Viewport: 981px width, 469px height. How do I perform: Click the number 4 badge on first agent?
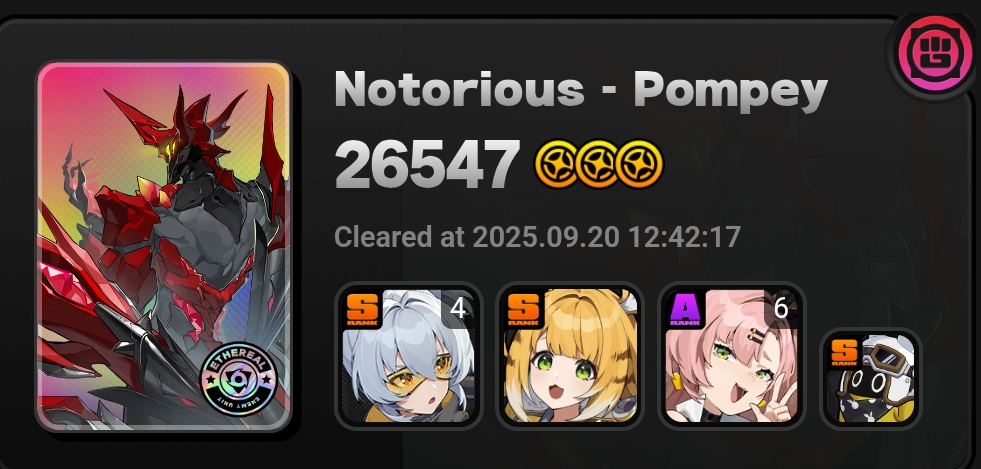(x=457, y=308)
